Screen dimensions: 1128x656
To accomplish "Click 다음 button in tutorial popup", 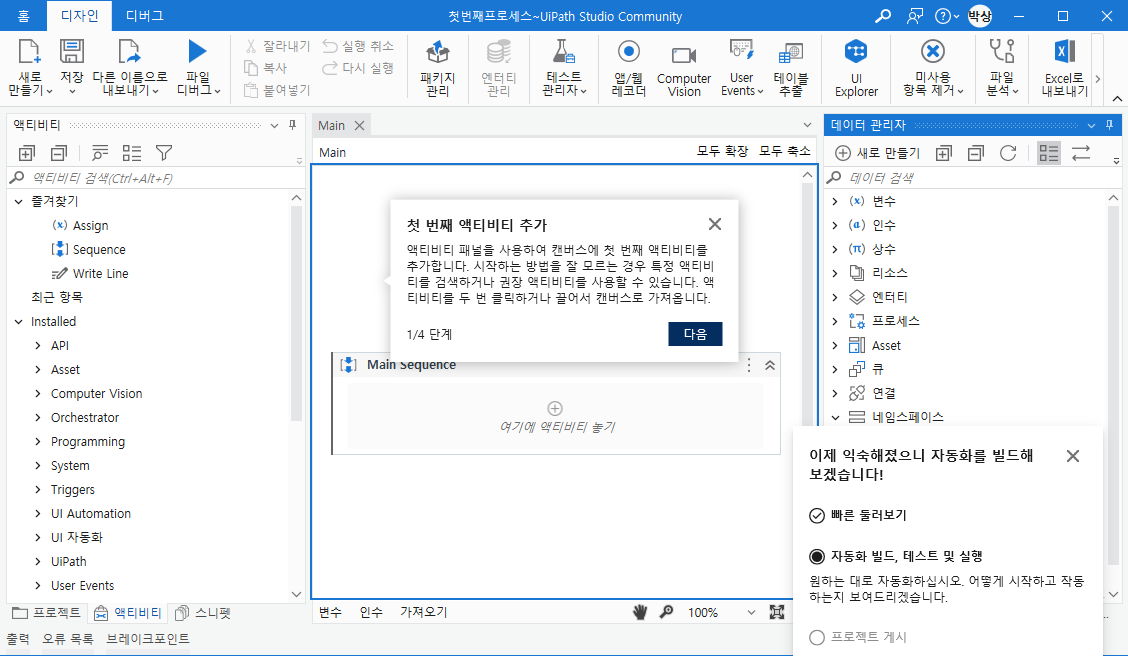I will tap(695, 334).
